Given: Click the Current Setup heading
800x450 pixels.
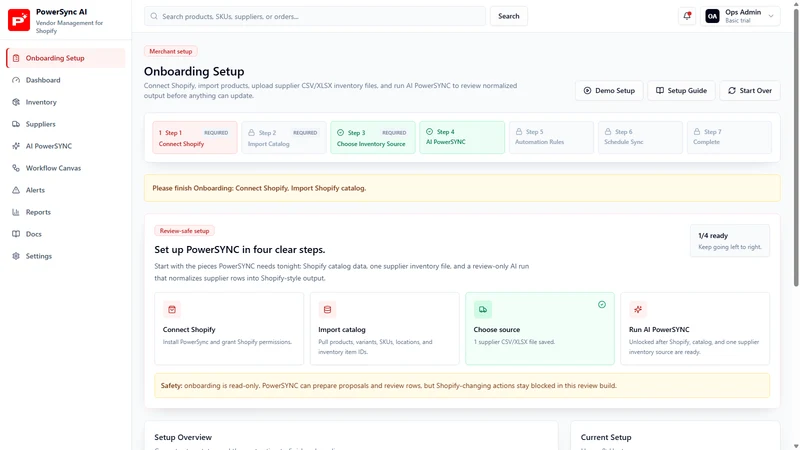Looking at the screenshot, I should [606, 437].
